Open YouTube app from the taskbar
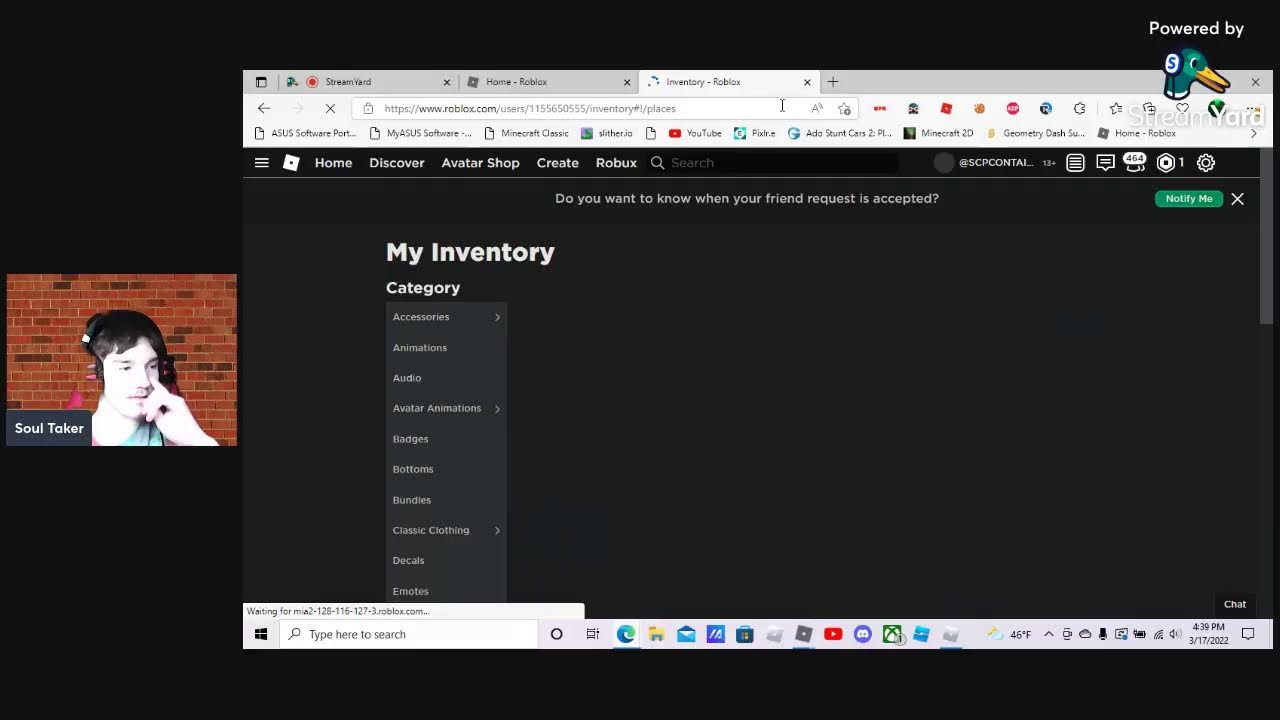This screenshot has height=720, width=1280. coord(833,634)
